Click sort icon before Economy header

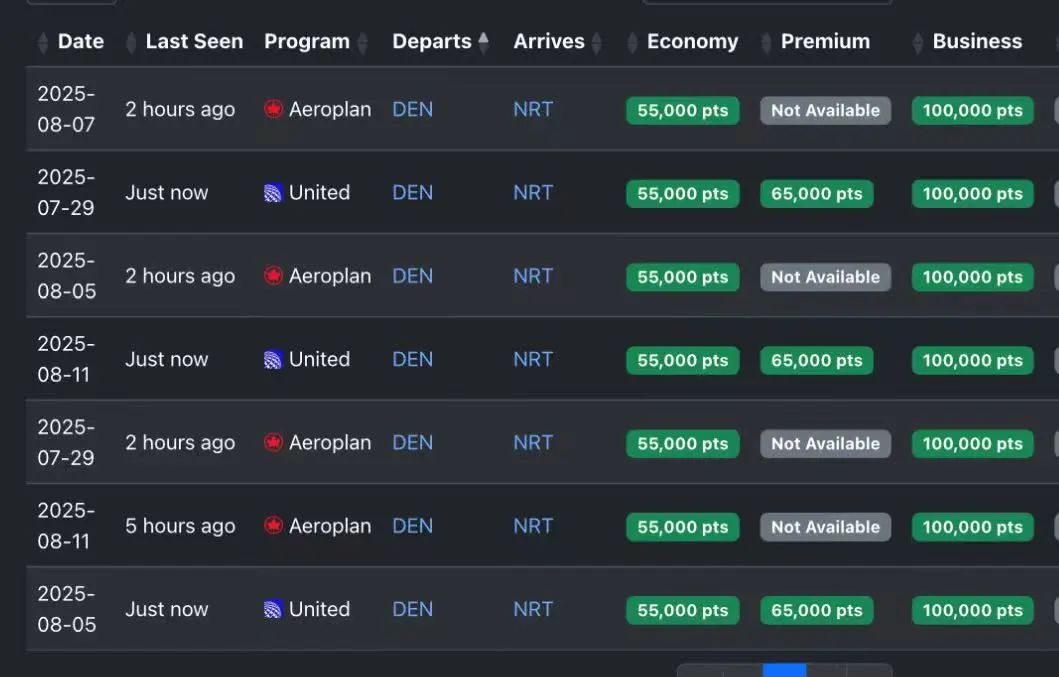tap(632, 42)
